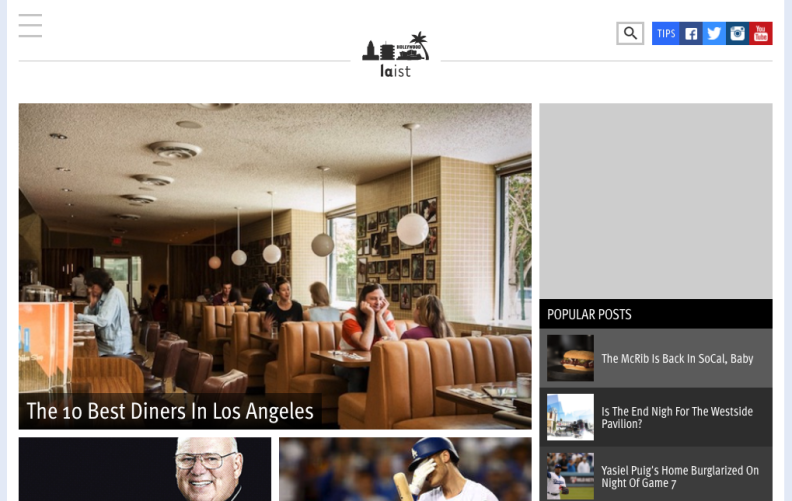Click the blue TIPS button

point(666,33)
